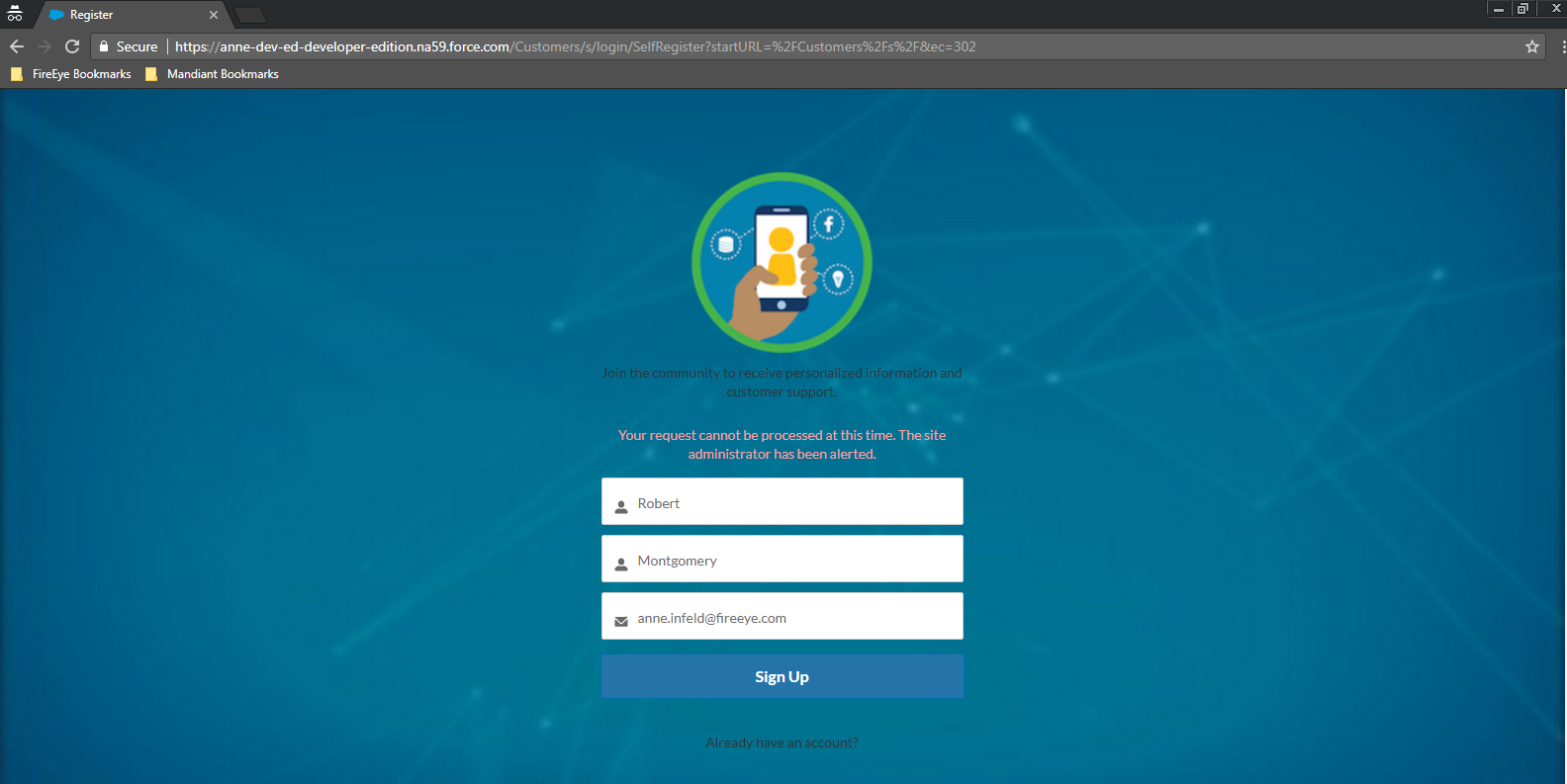
Task: Click the Secure padlock icon
Action: (x=104, y=46)
